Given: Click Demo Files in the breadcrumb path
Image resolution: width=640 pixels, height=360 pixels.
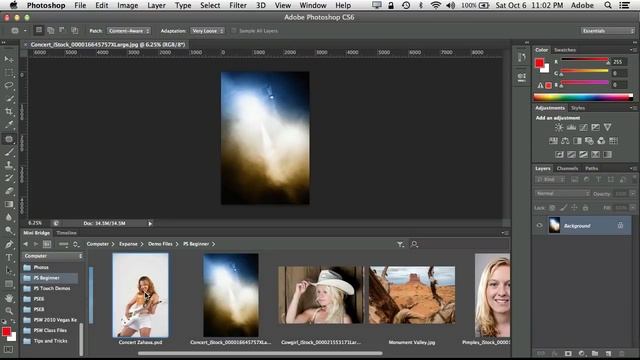Looking at the screenshot, I should pos(160,244).
